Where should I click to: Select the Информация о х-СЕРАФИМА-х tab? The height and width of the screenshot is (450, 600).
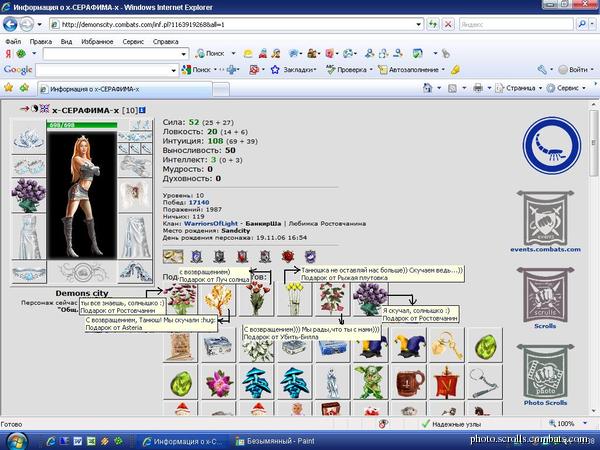click(125, 89)
